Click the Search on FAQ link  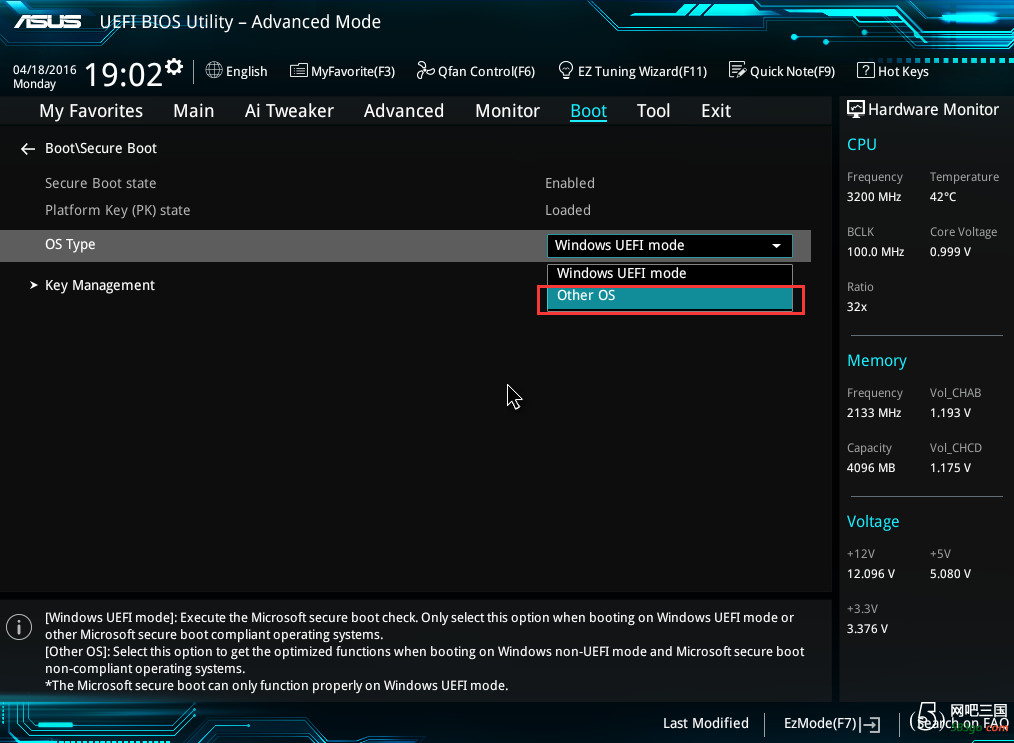point(962,723)
